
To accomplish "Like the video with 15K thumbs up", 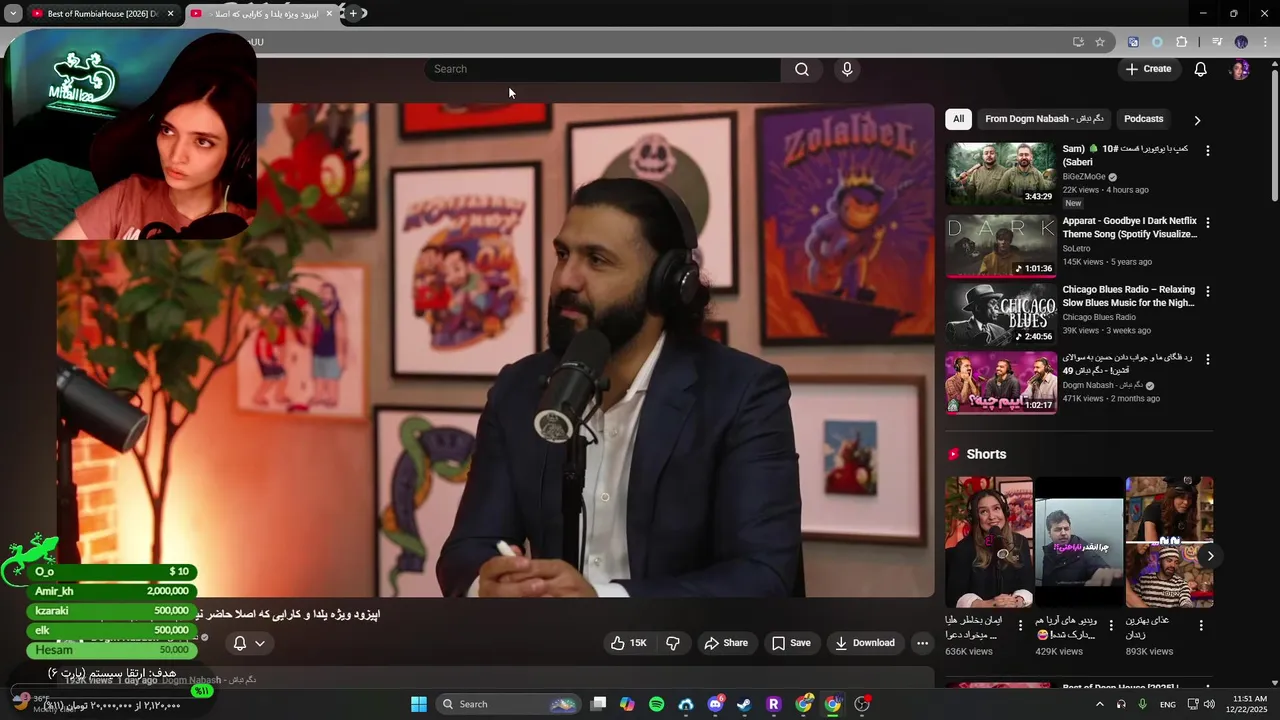I will (x=629, y=643).
